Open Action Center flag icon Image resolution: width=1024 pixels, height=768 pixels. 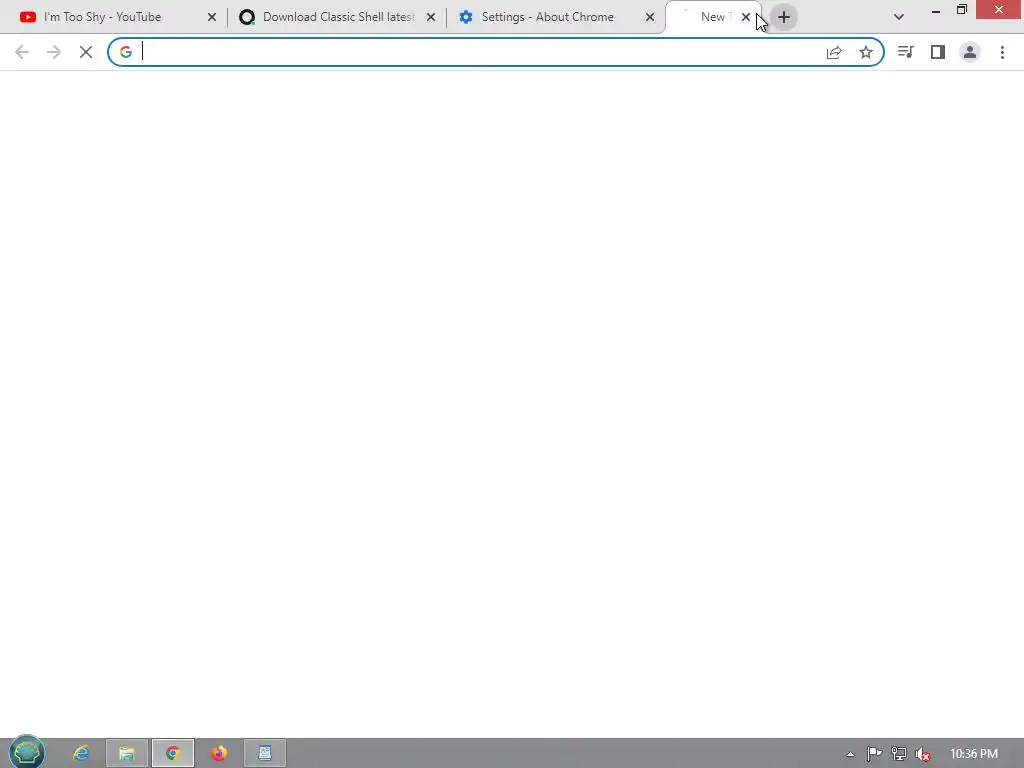pos(874,754)
